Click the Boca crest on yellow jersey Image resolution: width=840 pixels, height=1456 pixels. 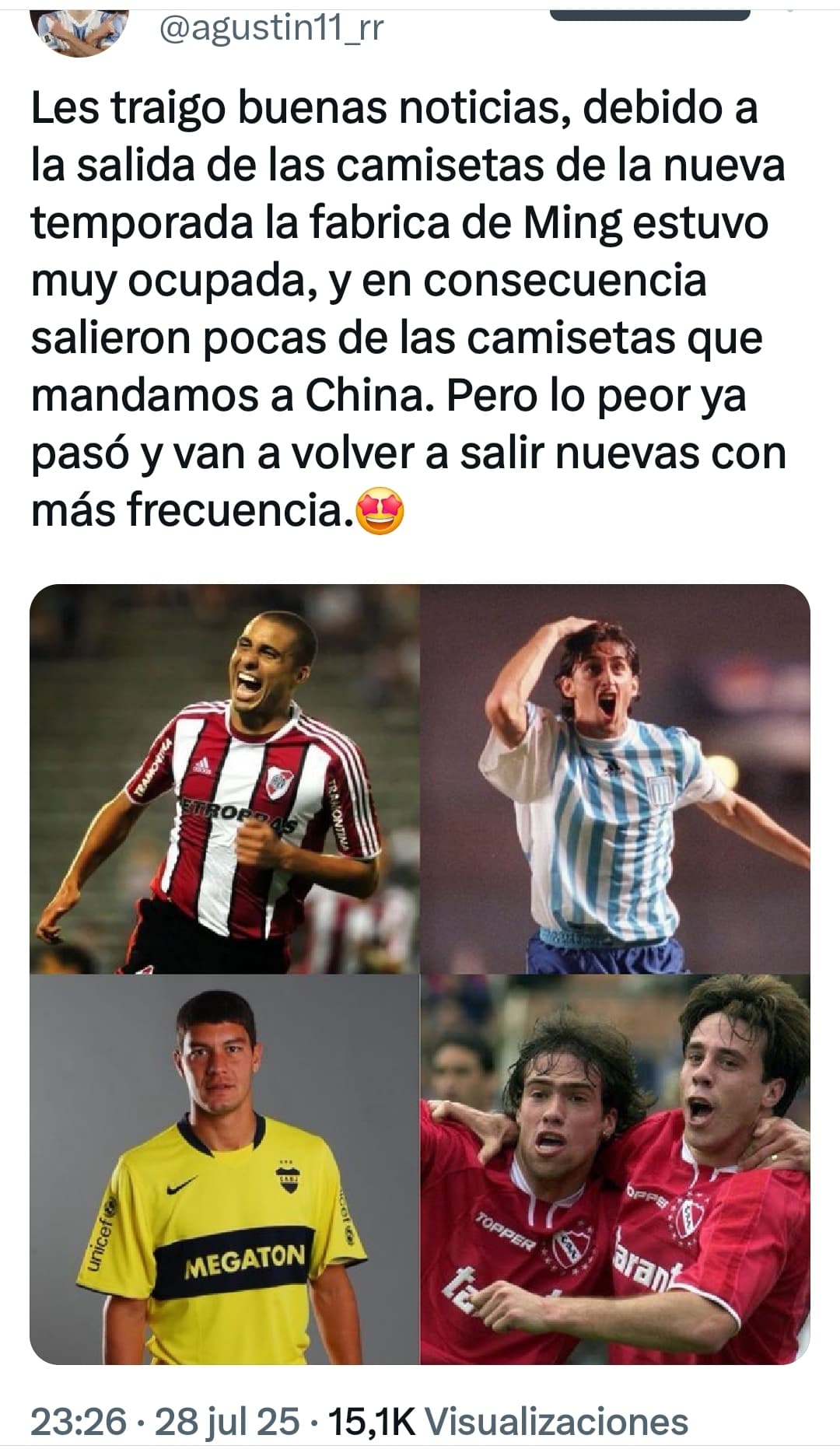(290, 1178)
